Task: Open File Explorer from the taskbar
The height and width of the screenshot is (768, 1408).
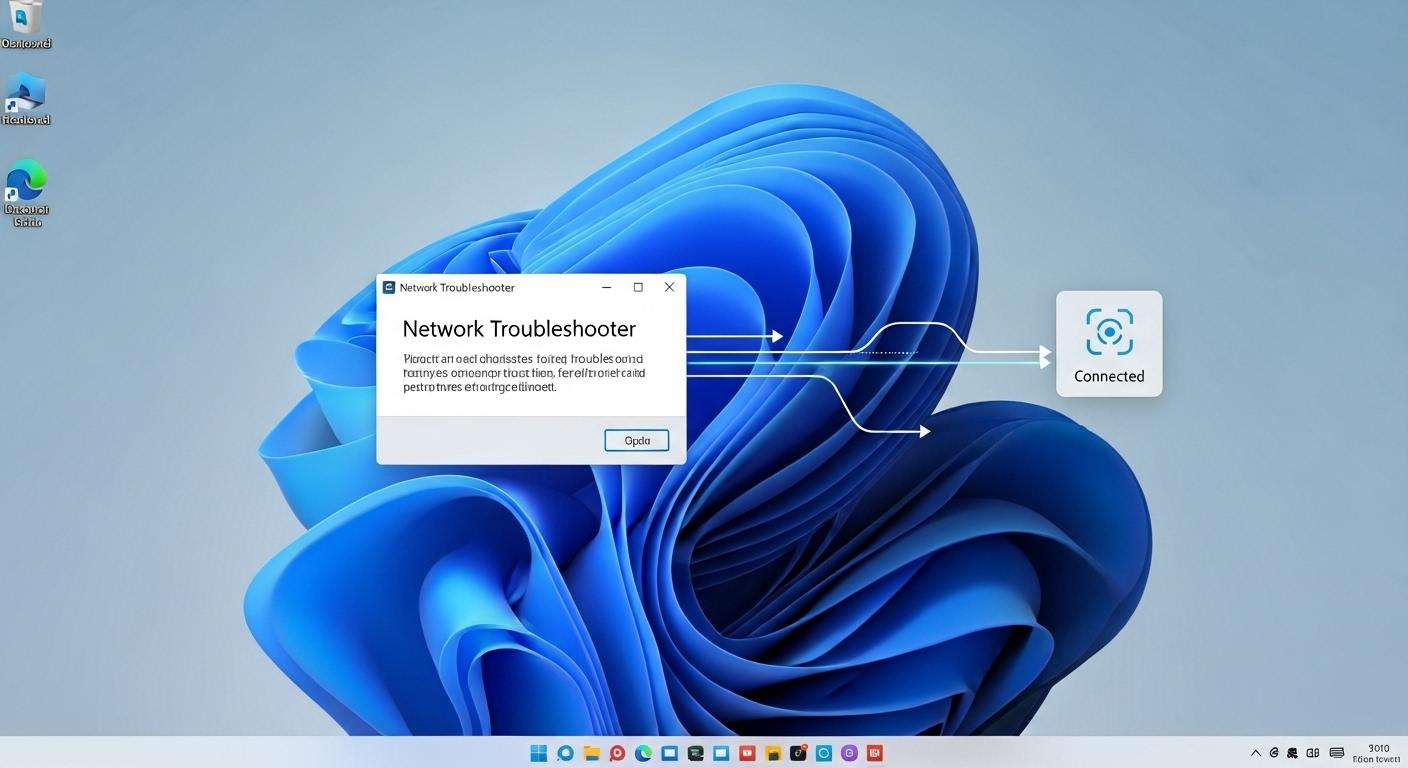Action: (591, 753)
